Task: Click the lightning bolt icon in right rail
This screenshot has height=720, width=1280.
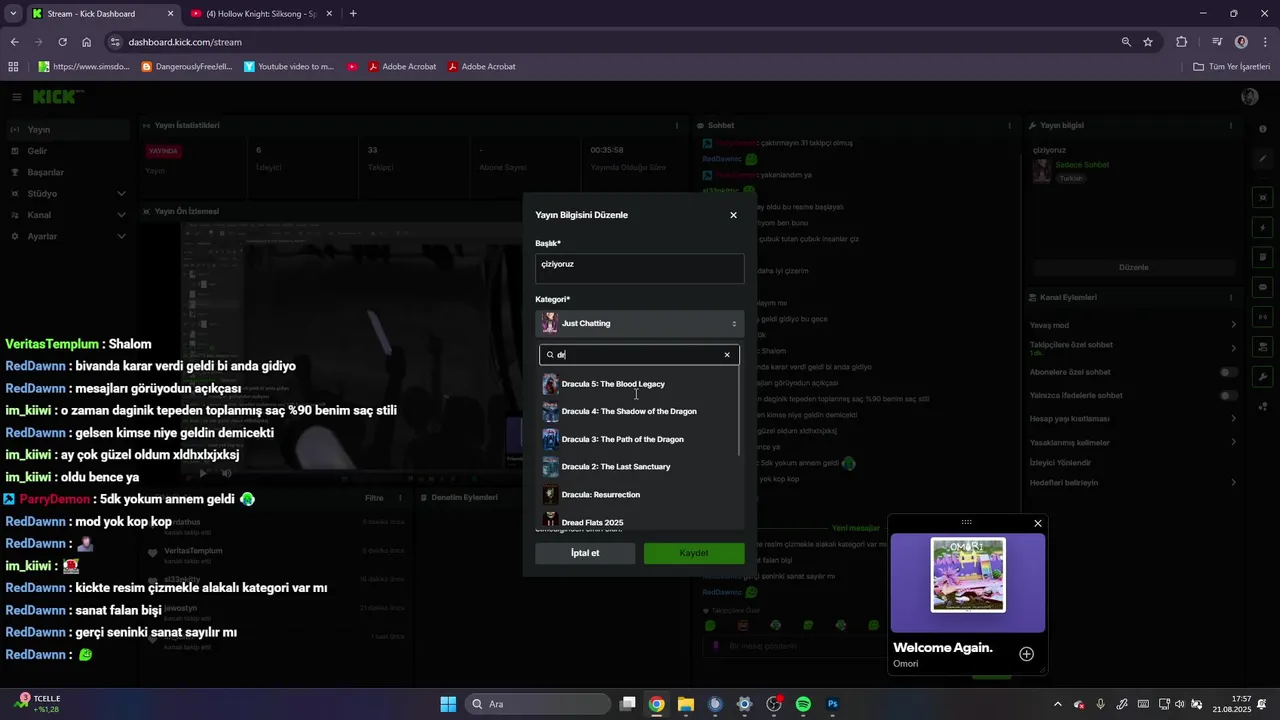Action: (x=1263, y=227)
